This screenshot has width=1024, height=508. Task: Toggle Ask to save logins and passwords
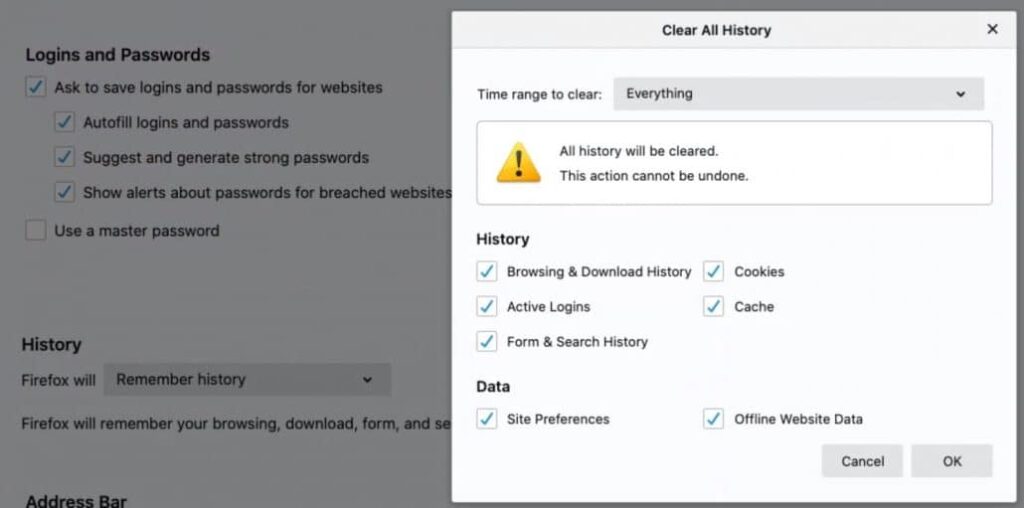[x=36, y=88]
